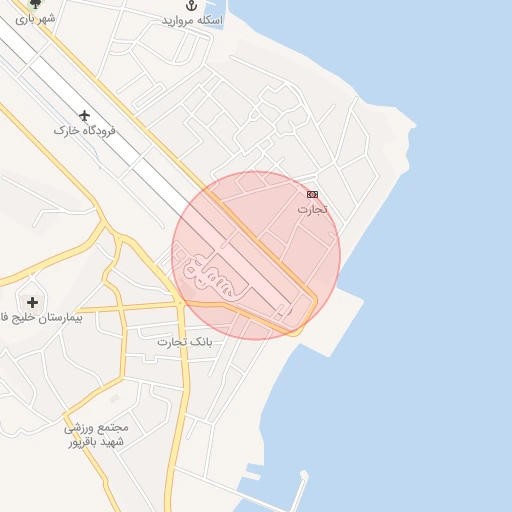Click the anchor icon at Morvarid pier

[191, 5]
